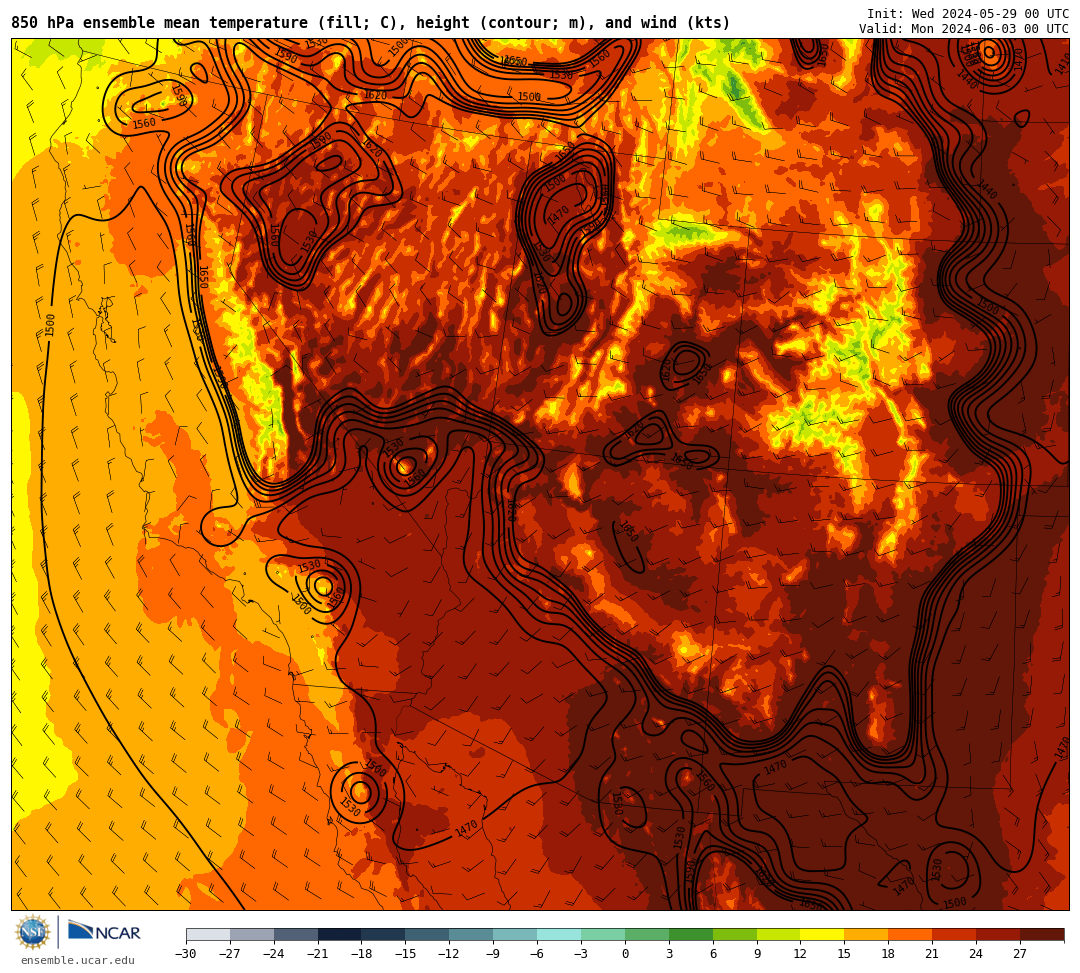Click the -30 colorbar tick label
This screenshot has height=973, width=1080.
tap(186, 954)
